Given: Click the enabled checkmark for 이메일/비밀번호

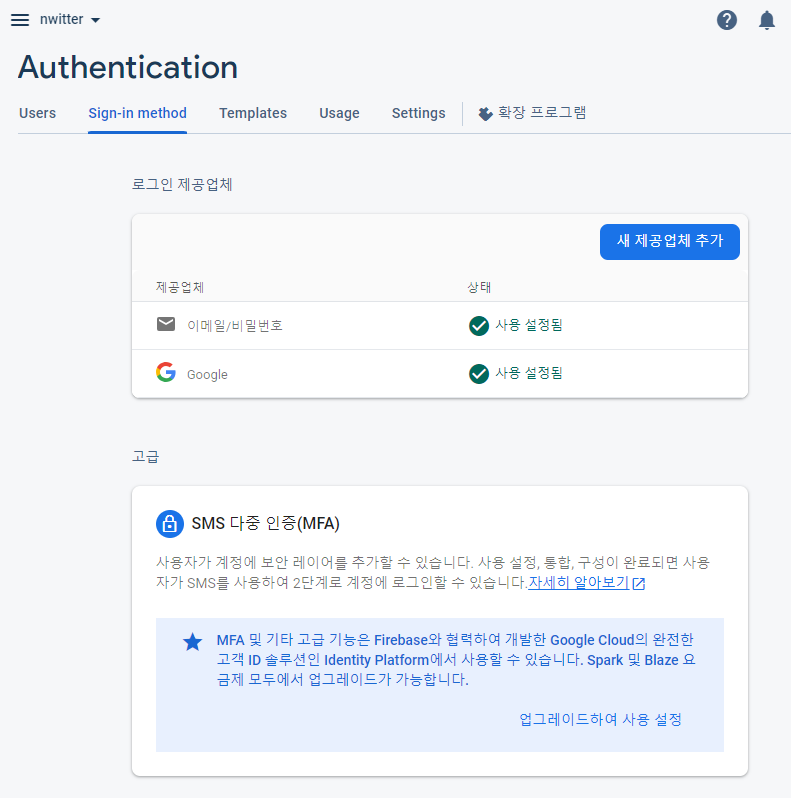Looking at the screenshot, I should [478, 326].
